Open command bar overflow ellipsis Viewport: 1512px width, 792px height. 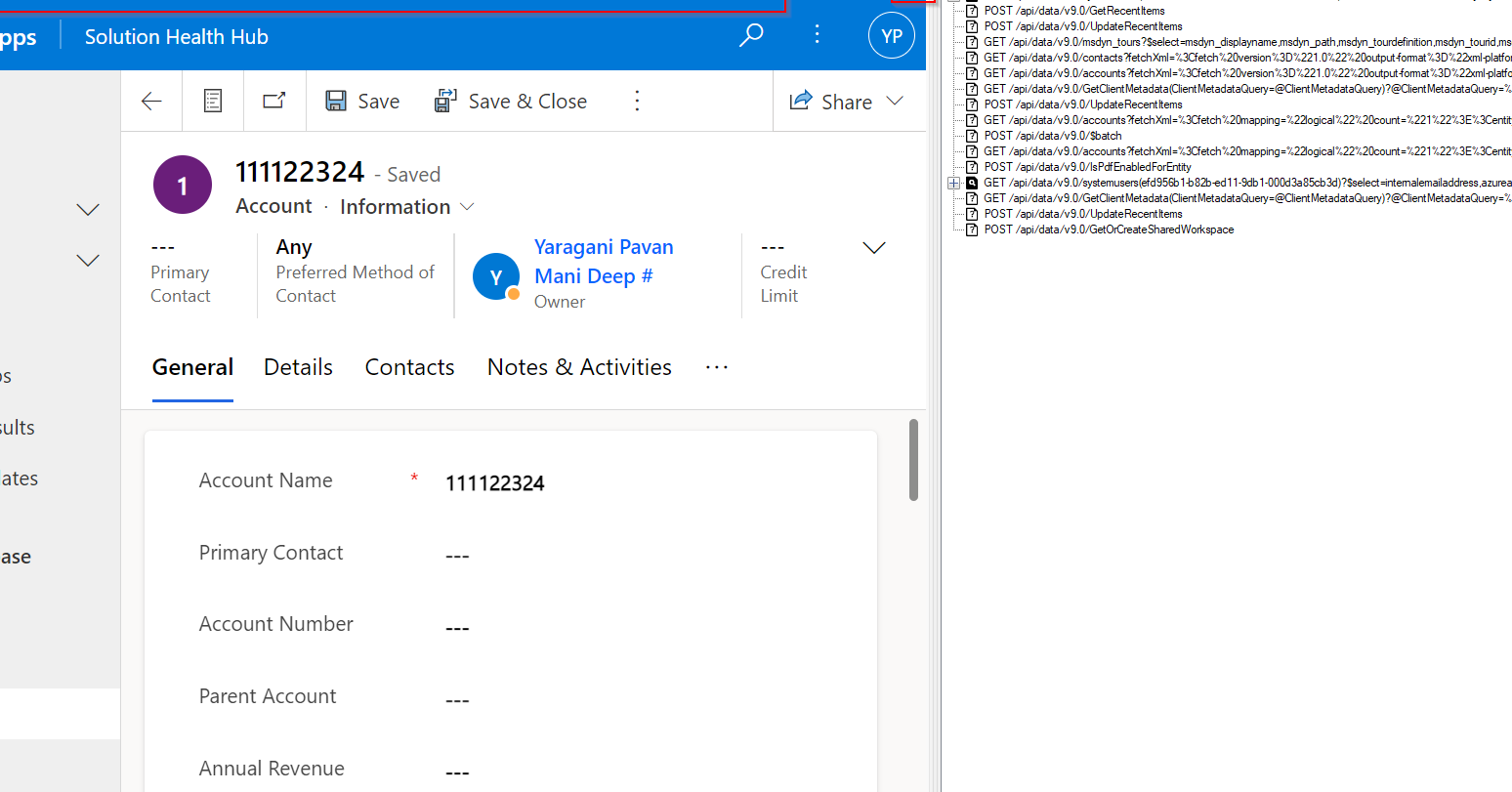[x=637, y=102]
